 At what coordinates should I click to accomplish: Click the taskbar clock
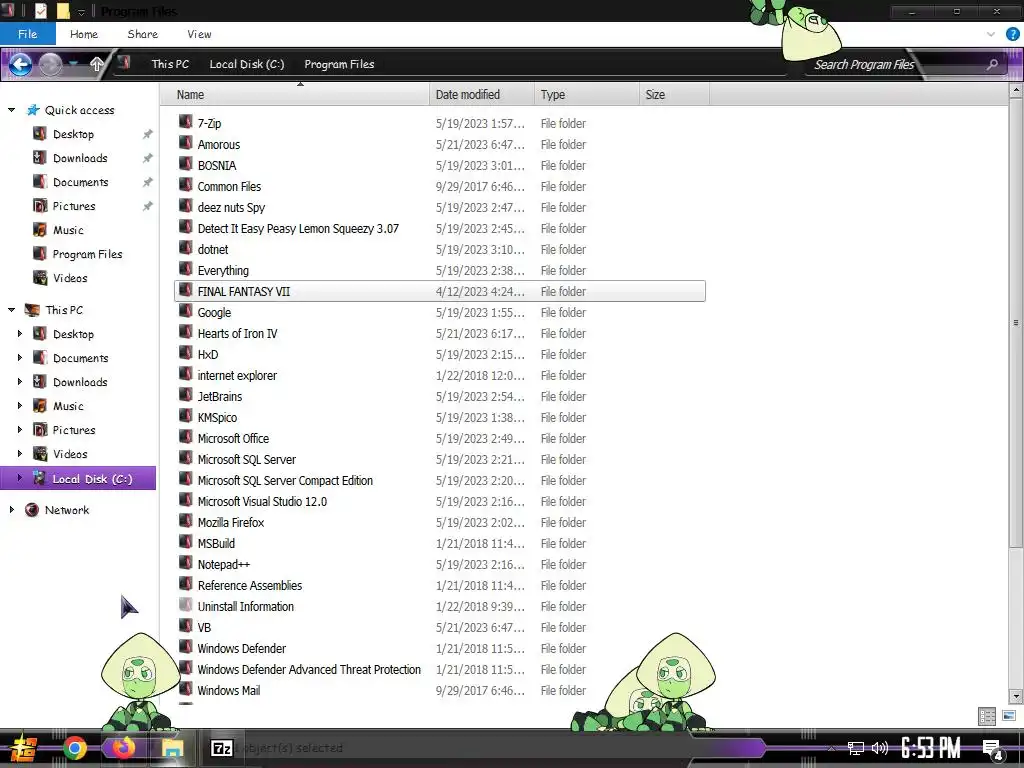pyautogui.click(x=930, y=748)
